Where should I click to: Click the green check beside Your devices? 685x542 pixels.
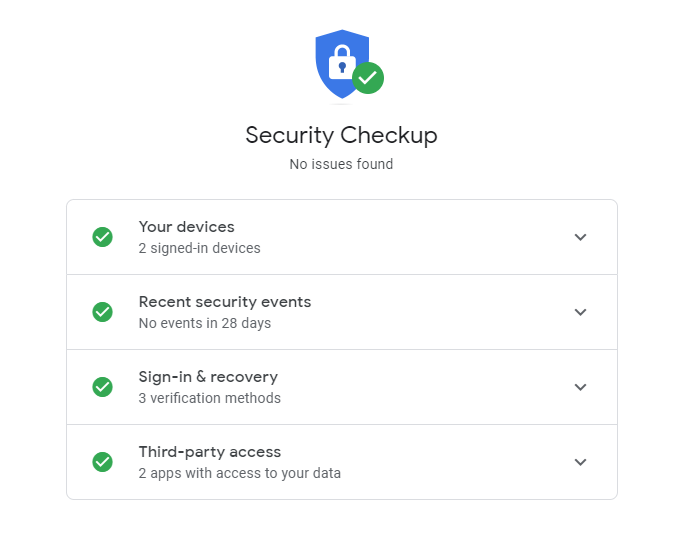coord(103,237)
